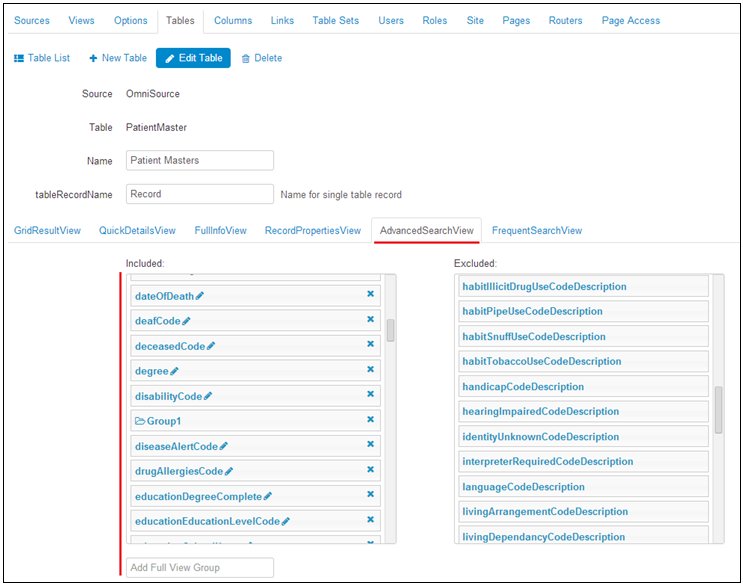Screen dimensions: 743x585
Task: Click the Included list scrollbar thumb
Action: 390,330
